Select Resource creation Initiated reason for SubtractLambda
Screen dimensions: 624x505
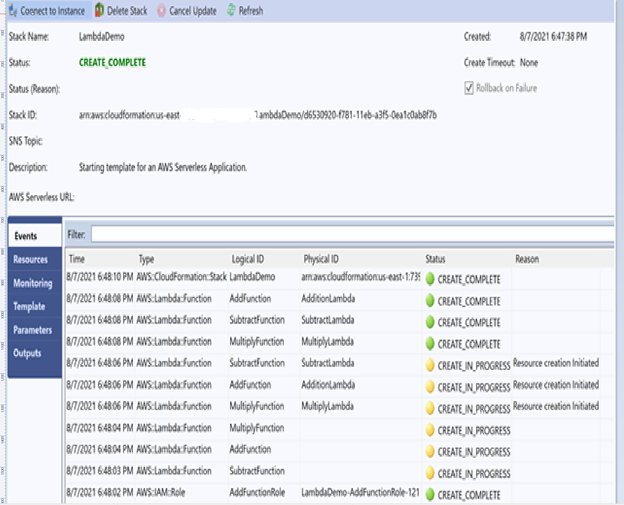click(556, 363)
